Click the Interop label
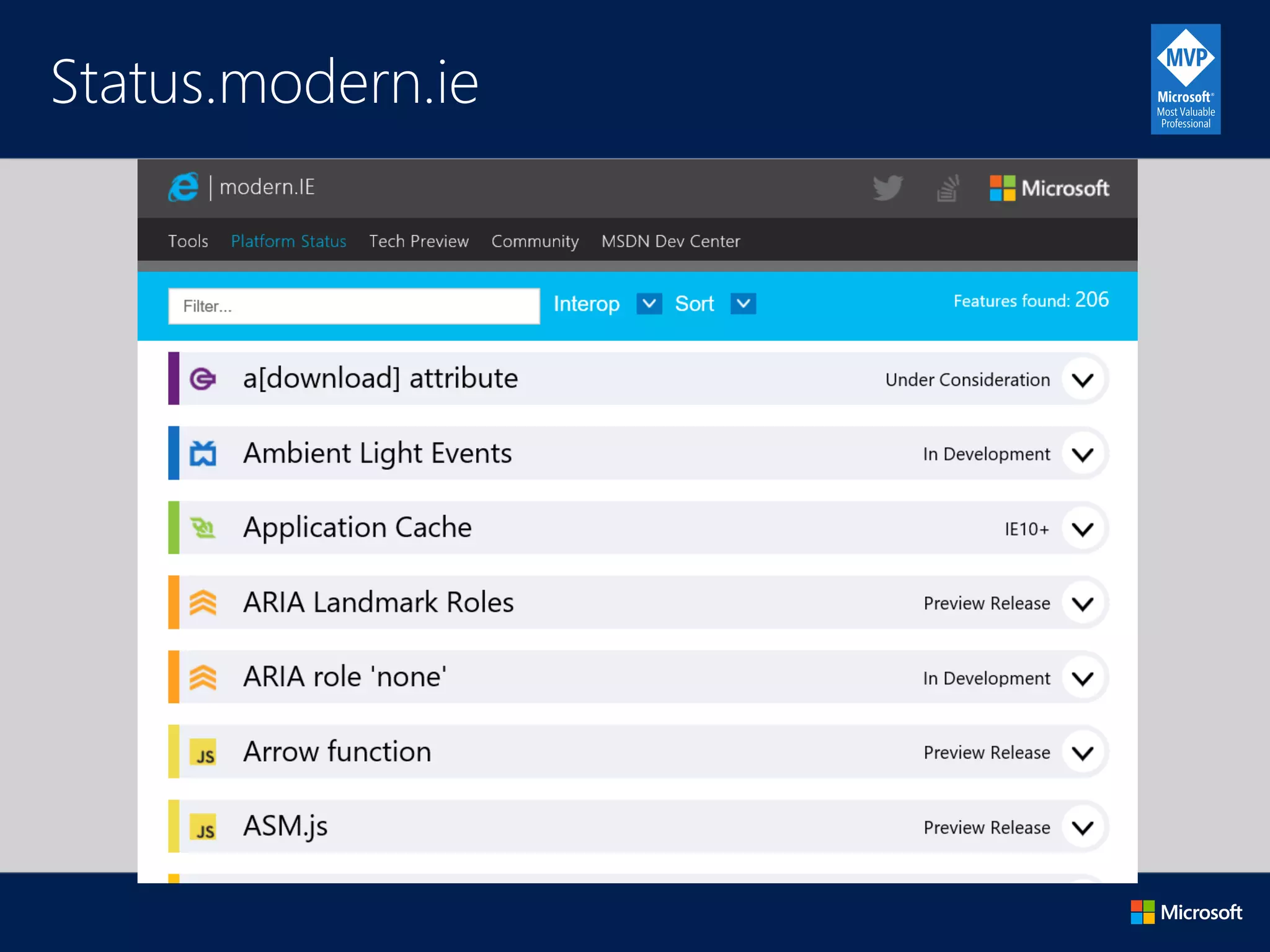Screen dimensions: 1270x952 587,304
